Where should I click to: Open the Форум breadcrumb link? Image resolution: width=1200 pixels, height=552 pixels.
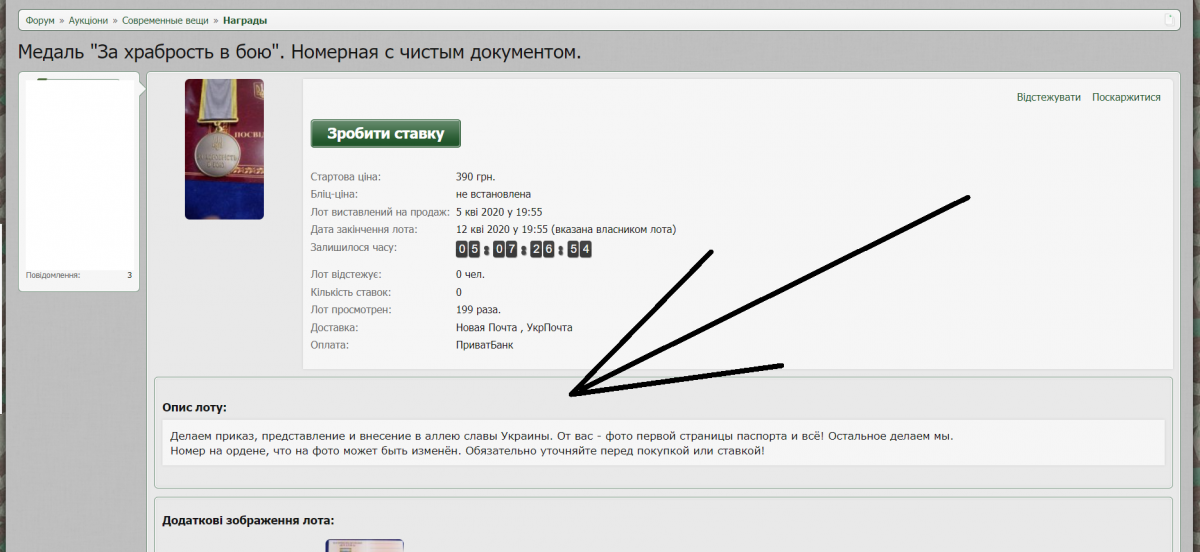pos(40,20)
